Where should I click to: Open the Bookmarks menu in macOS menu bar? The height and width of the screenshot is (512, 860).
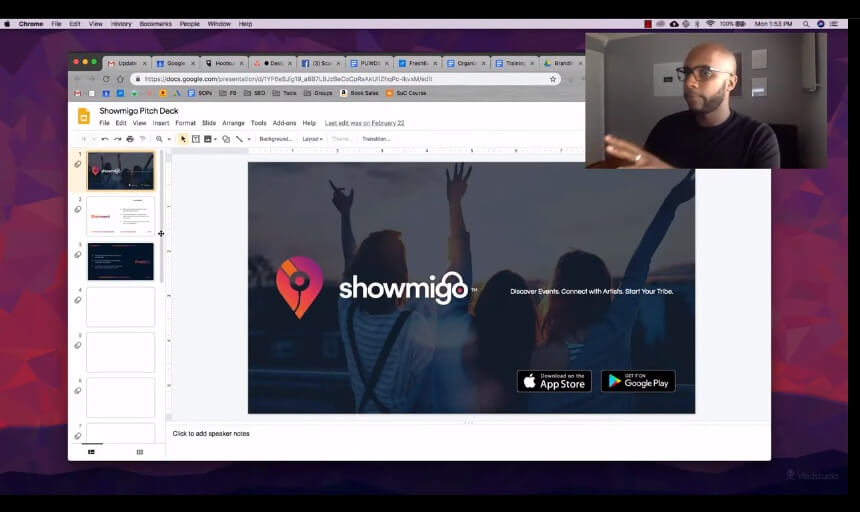coord(155,24)
